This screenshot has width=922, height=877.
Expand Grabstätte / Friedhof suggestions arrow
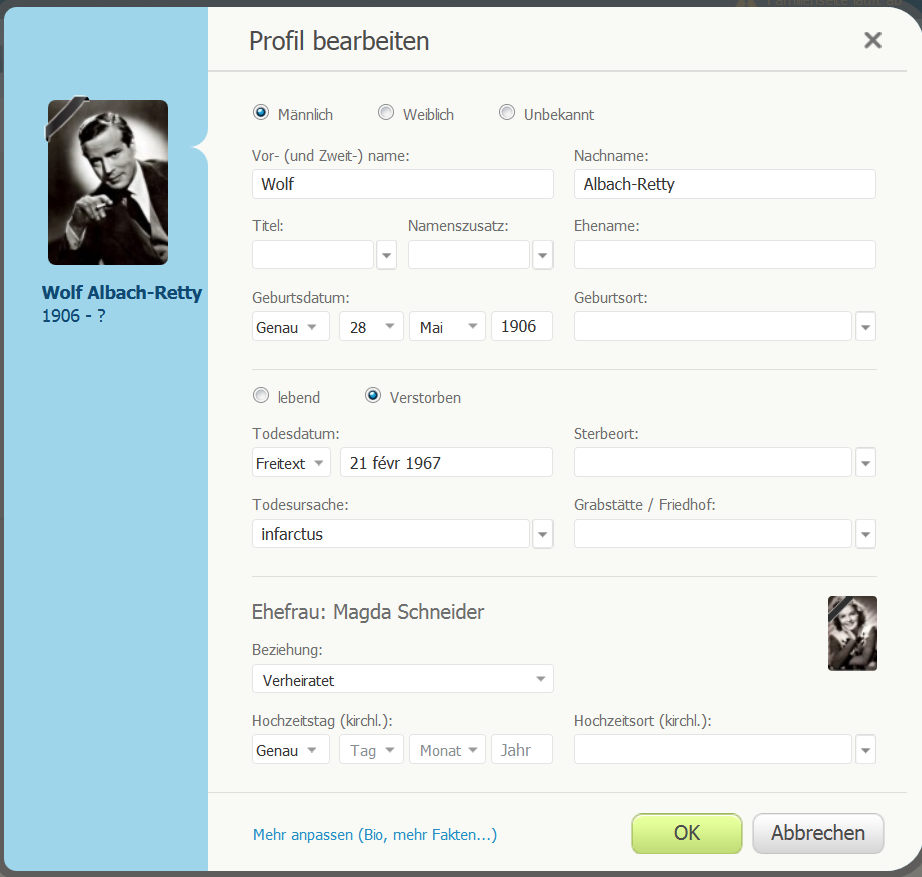click(866, 534)
